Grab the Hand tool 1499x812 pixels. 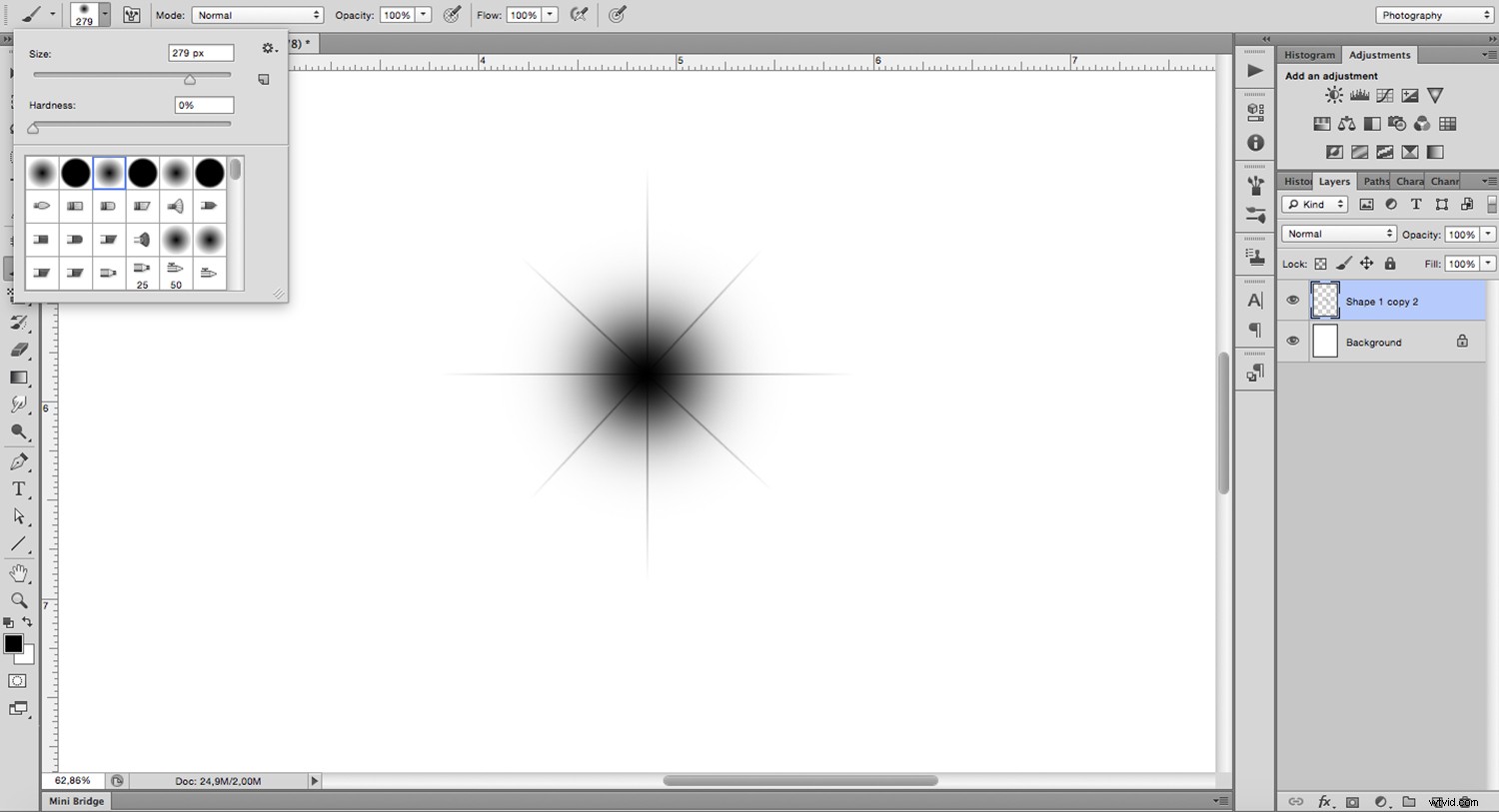pos(18,572)
